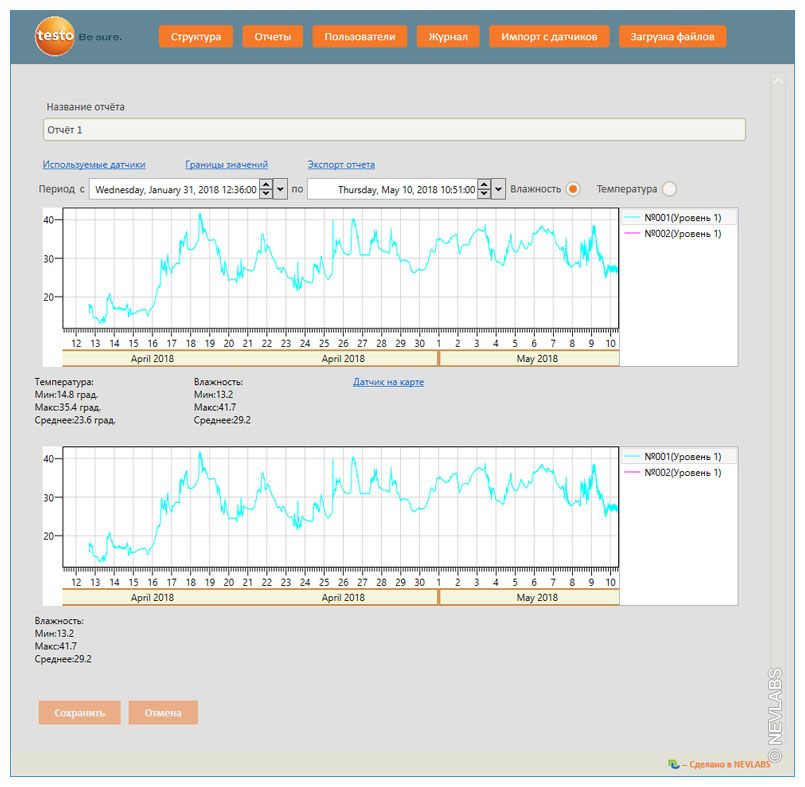Click the report name field Отчёт 1

[394, 130]
